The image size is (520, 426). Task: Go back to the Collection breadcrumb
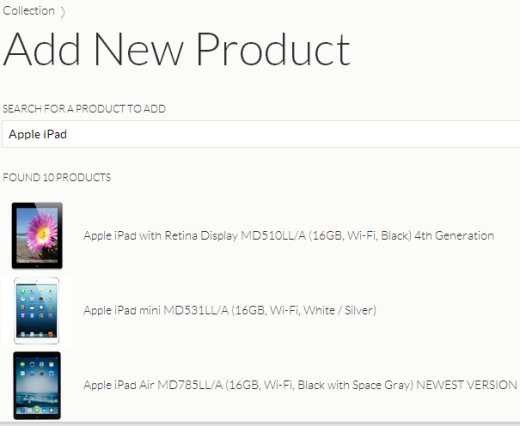pyautogui.click(x=29, y=11)
